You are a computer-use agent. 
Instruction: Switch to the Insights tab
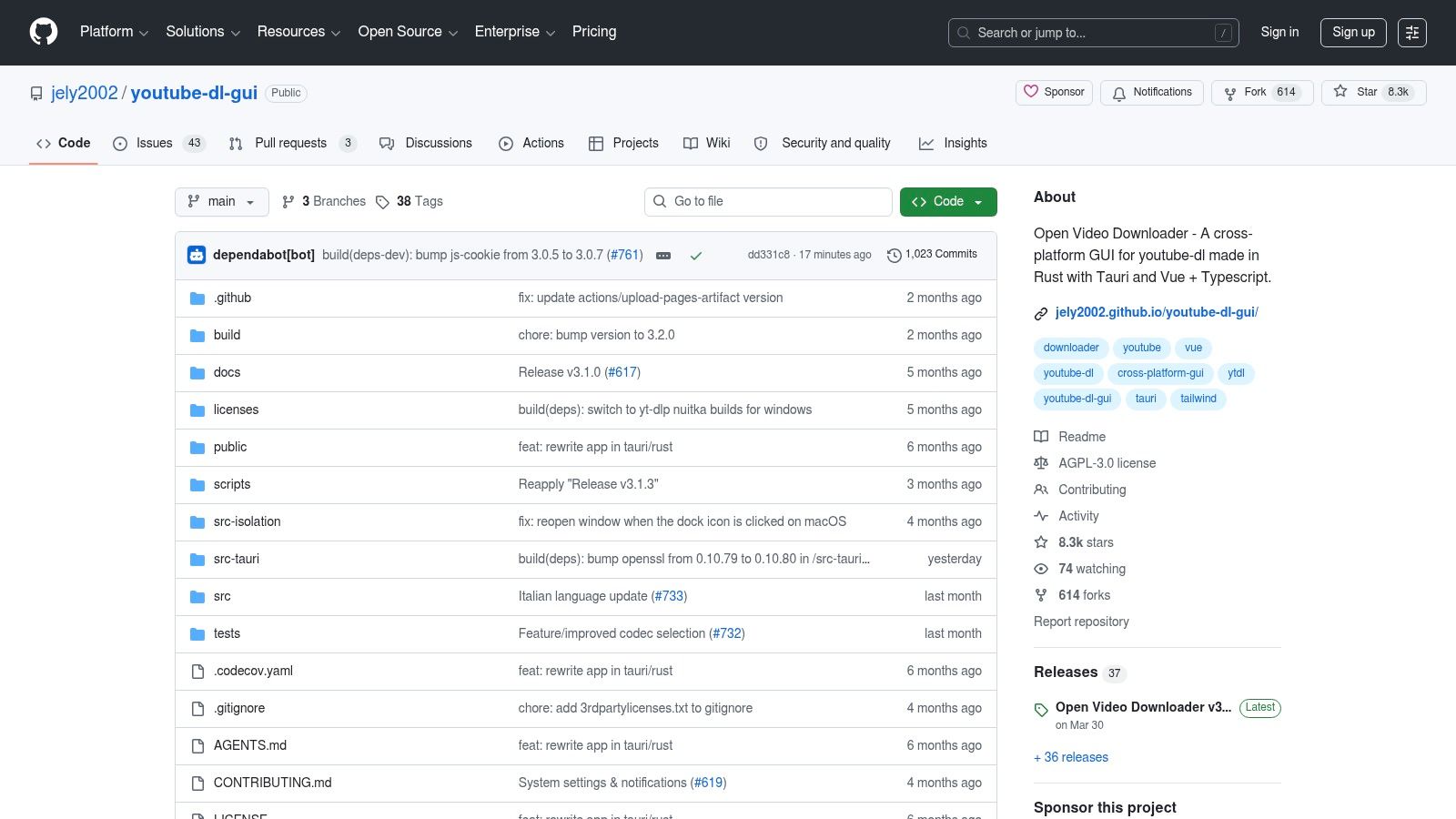(x=953, y=143)
